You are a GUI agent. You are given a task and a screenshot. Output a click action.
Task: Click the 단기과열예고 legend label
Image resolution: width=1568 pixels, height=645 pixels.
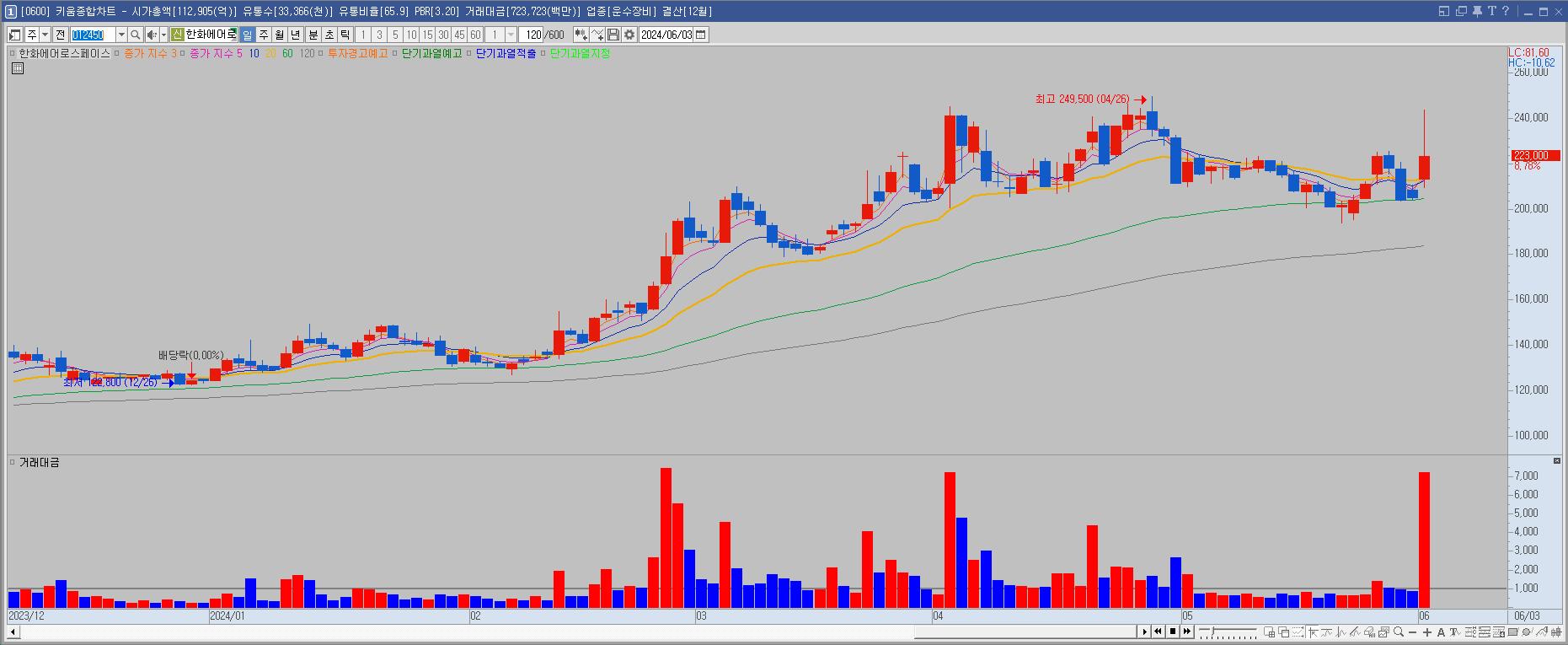(x=431, y=53)
